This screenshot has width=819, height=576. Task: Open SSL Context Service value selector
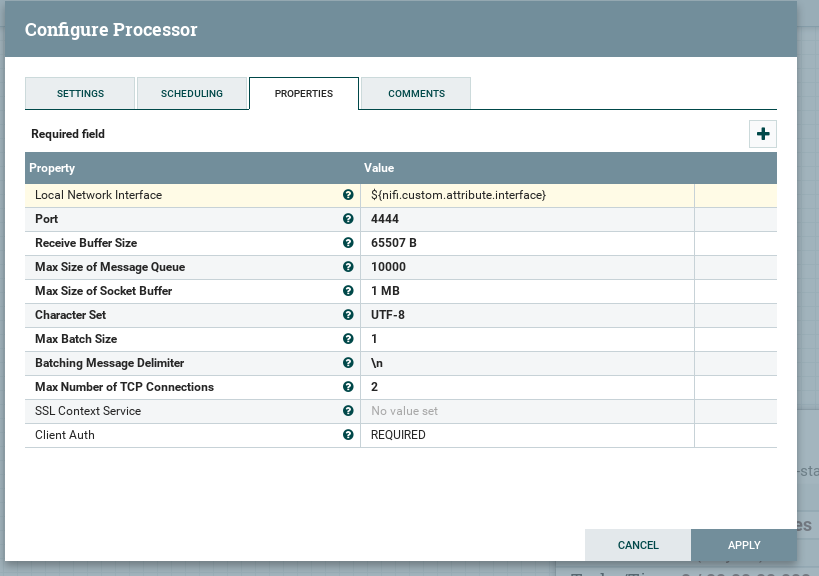pos(526,411)
